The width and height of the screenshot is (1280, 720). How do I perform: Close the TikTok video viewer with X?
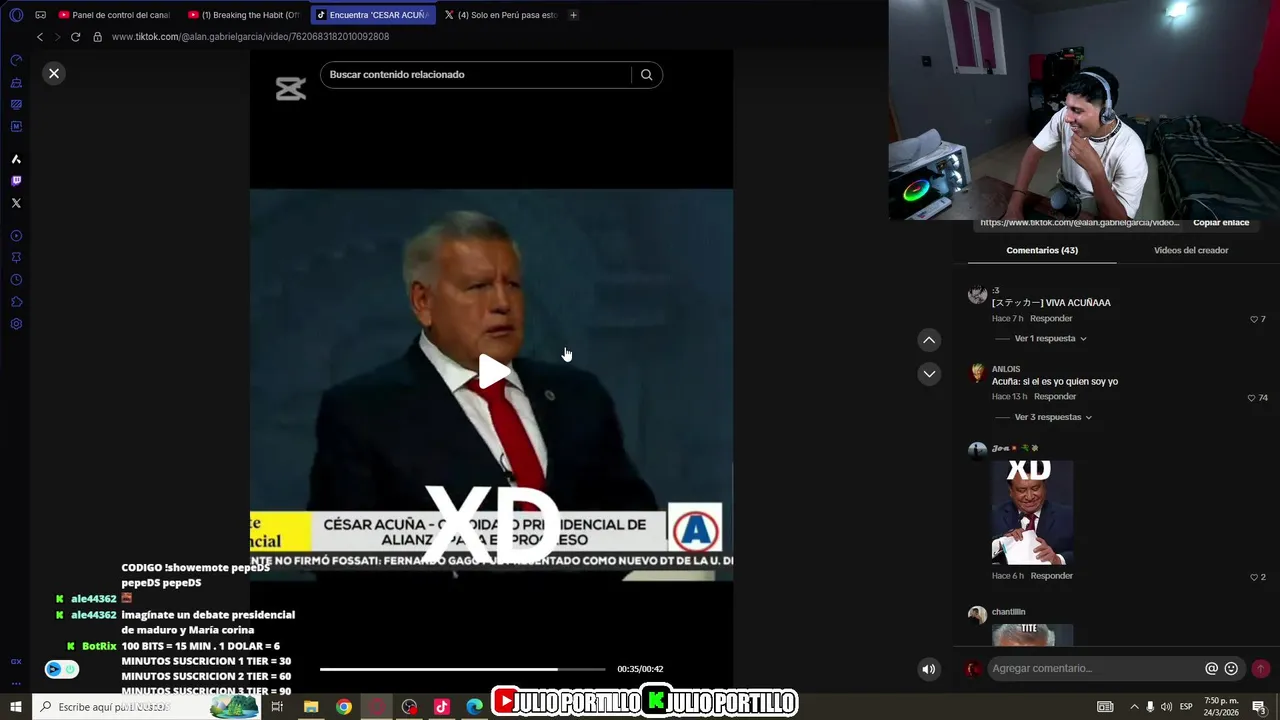(54, 73)
